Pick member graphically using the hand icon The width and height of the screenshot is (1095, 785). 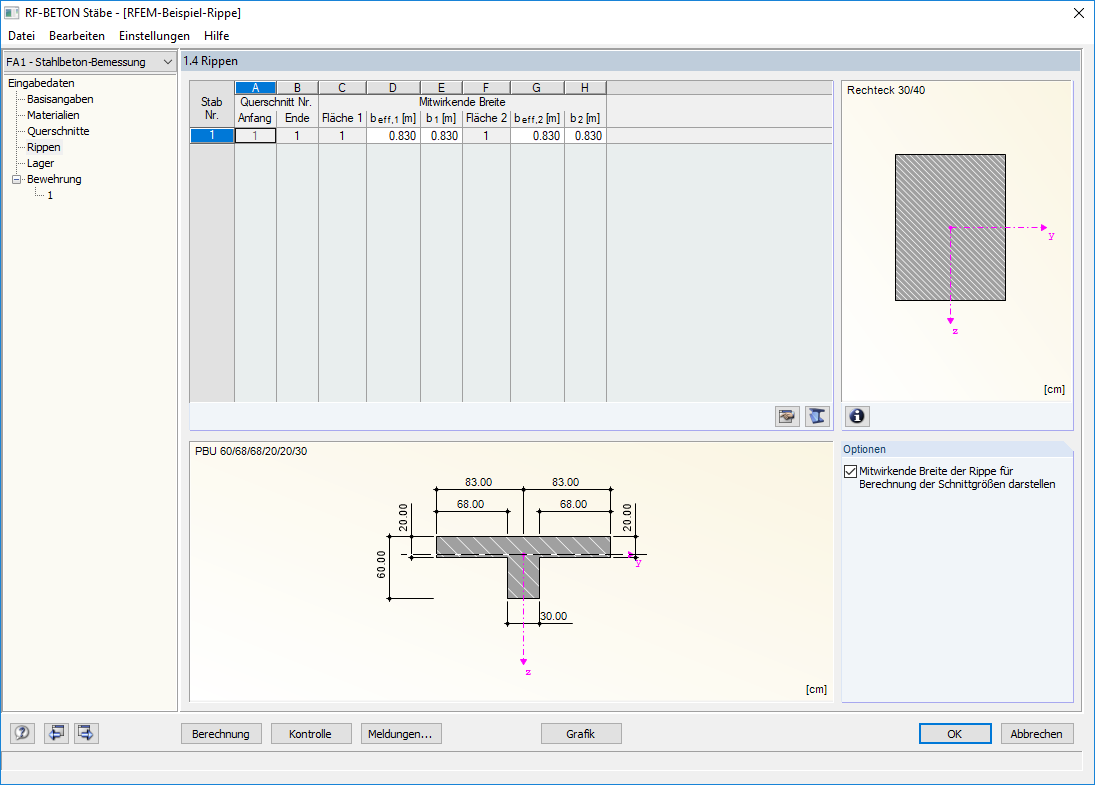pos(786,416)
